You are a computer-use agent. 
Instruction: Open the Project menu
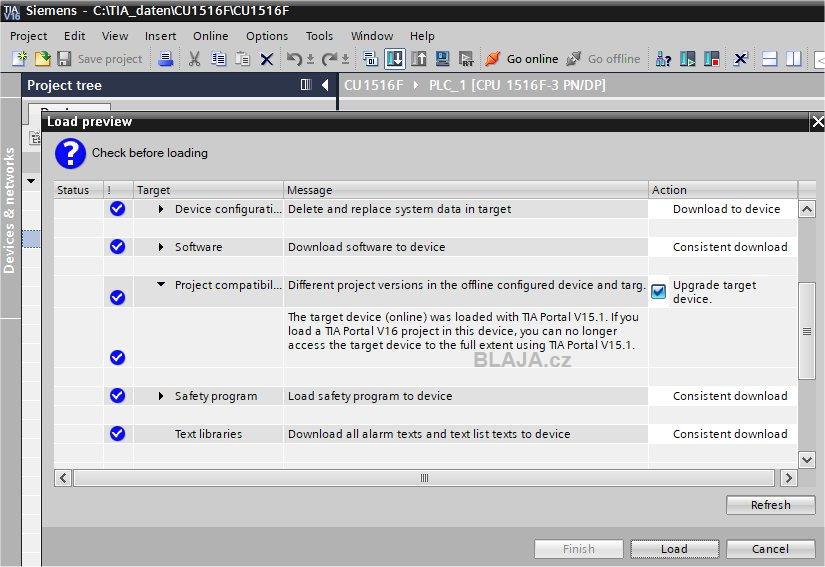coord(28,36)
